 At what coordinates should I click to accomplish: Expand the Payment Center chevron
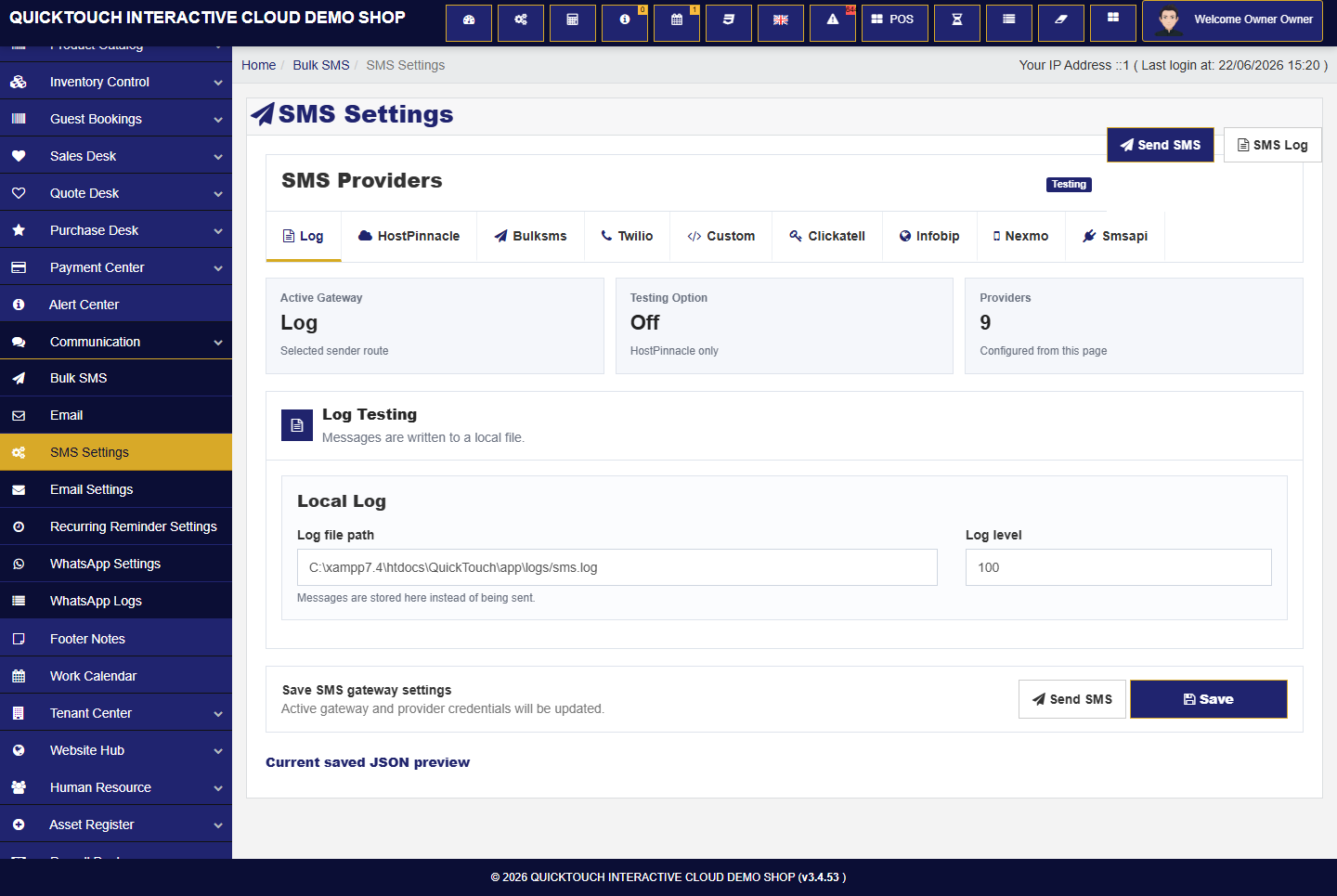[218, 268]
